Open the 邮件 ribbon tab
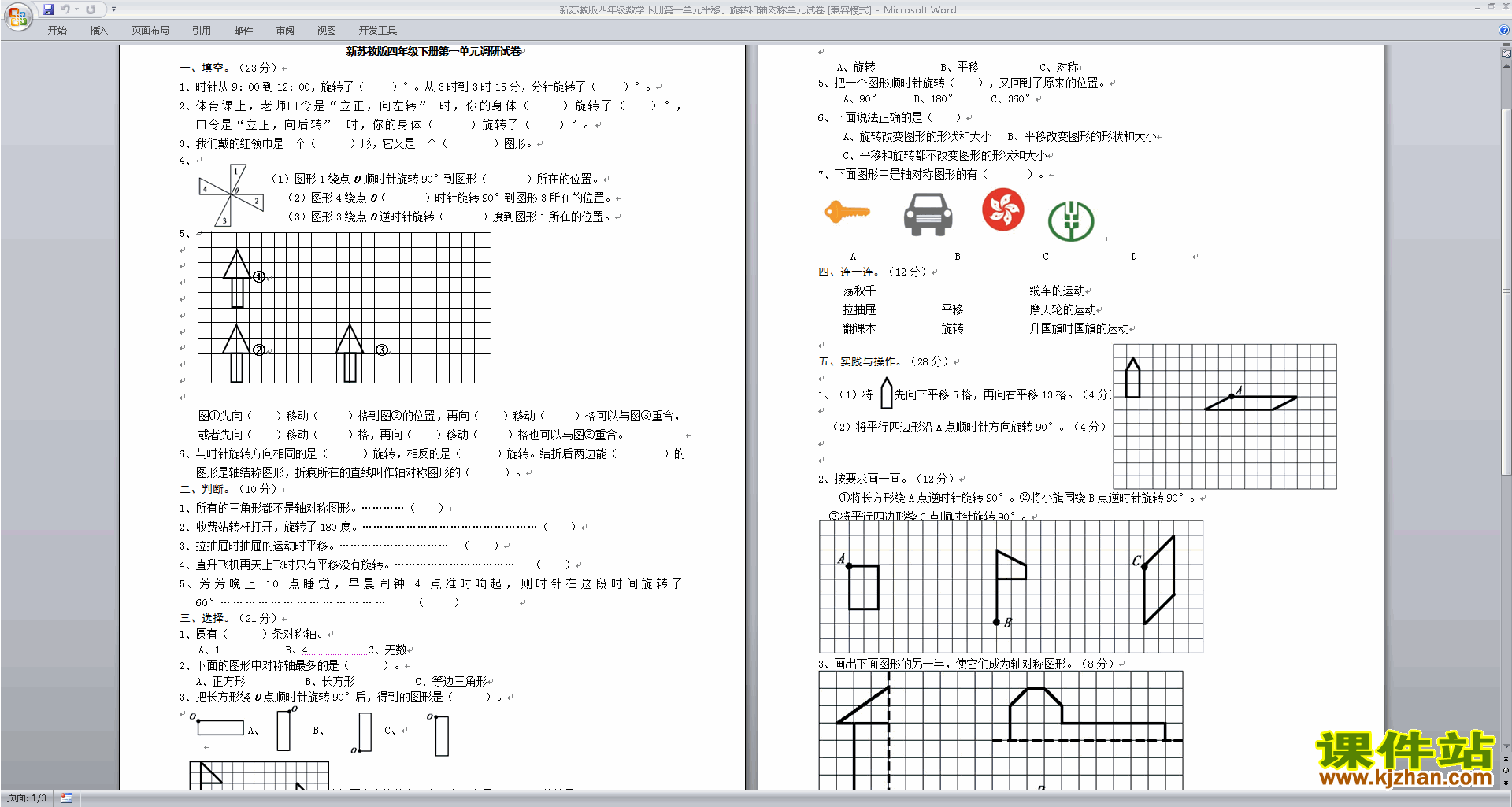The width and height of the screenshot is (1512, 807). pos(243,30)
